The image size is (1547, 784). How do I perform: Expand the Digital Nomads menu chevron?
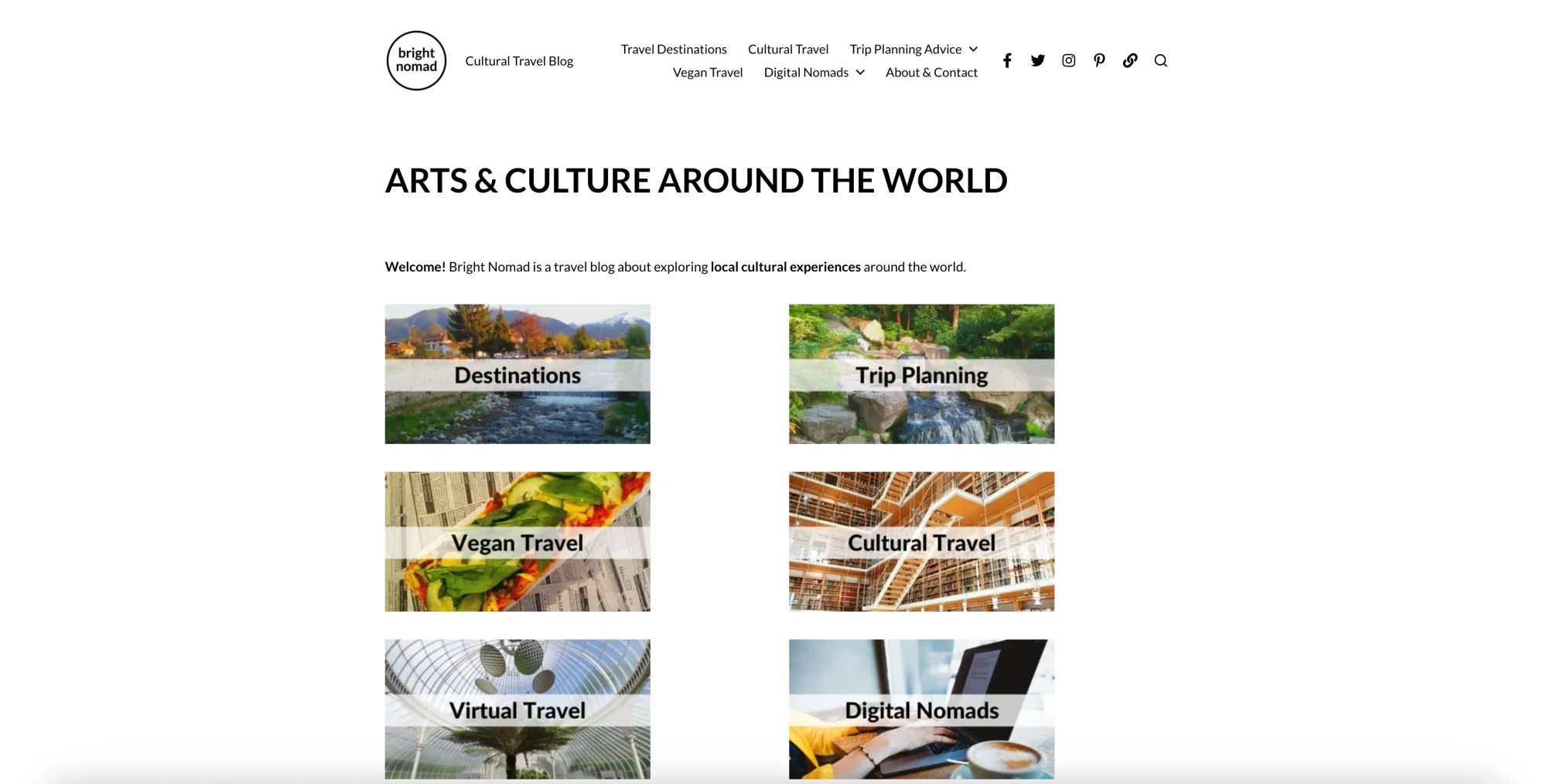(860, 72)
